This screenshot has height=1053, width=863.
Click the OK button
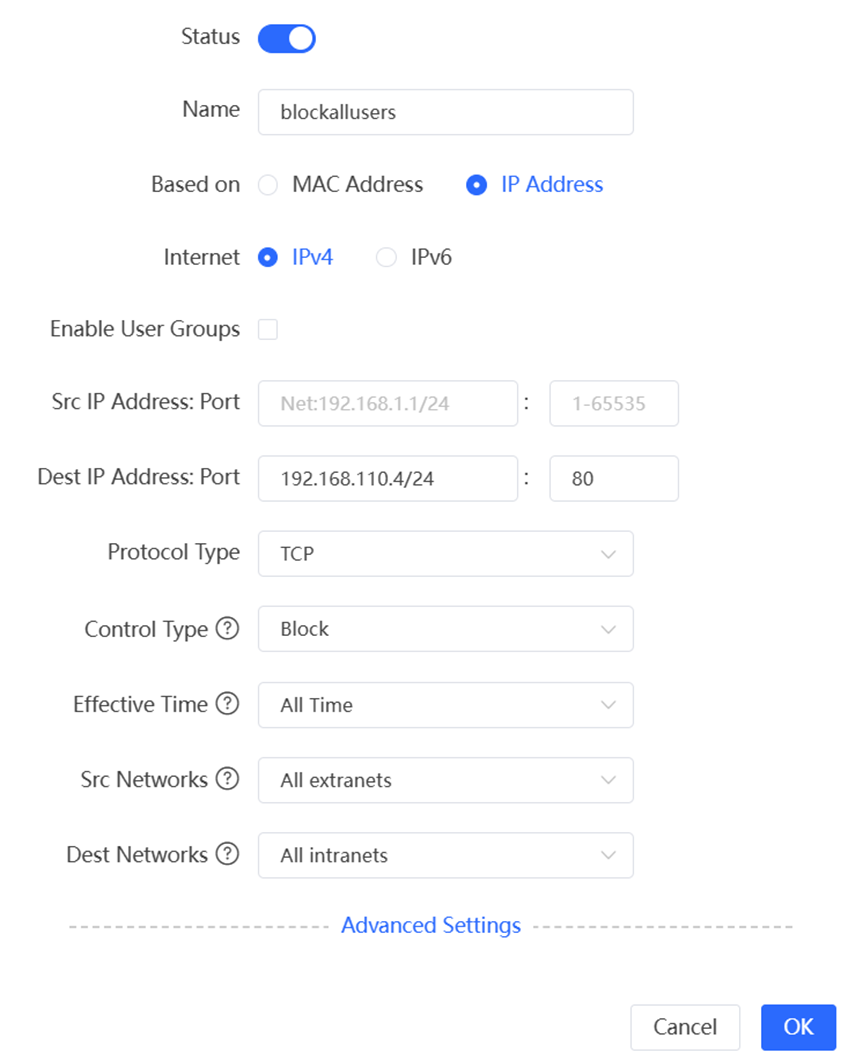(798, 1027)
